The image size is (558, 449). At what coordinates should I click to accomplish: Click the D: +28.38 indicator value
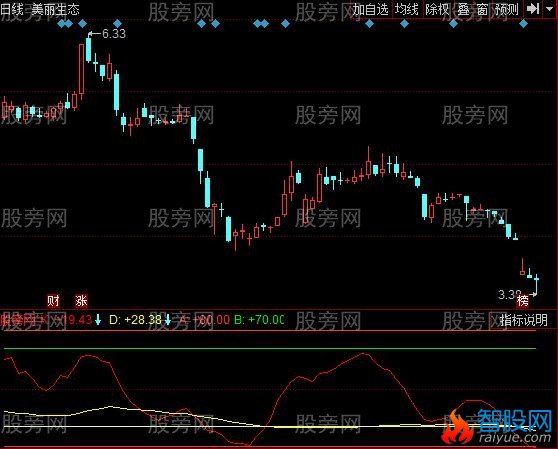pos(135,319)
